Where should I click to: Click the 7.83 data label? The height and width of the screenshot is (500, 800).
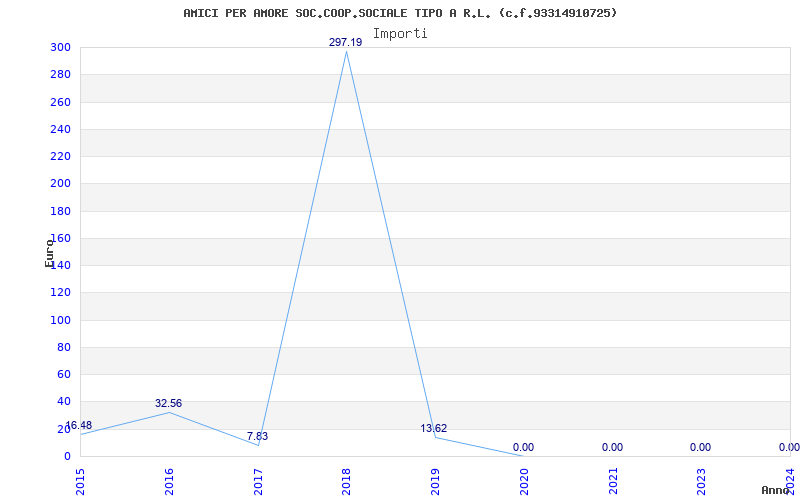pos(257,436)
